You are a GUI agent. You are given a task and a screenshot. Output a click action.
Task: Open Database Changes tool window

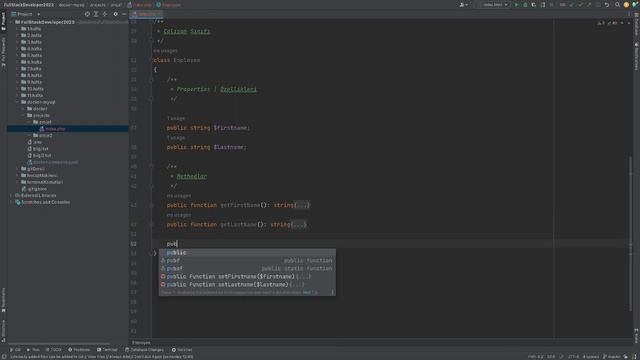point(144,350)
